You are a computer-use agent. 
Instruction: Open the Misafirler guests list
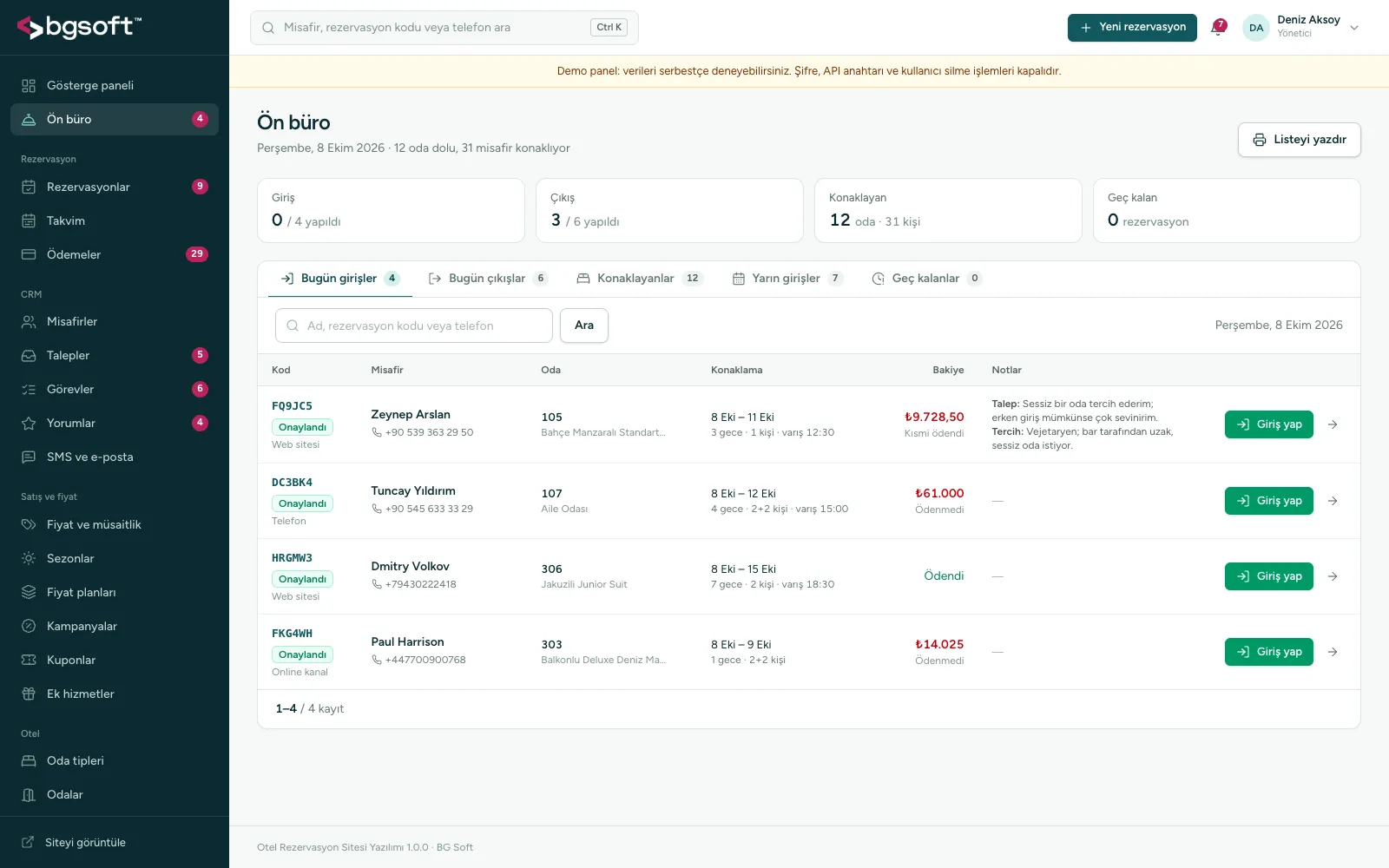(115, 321)
